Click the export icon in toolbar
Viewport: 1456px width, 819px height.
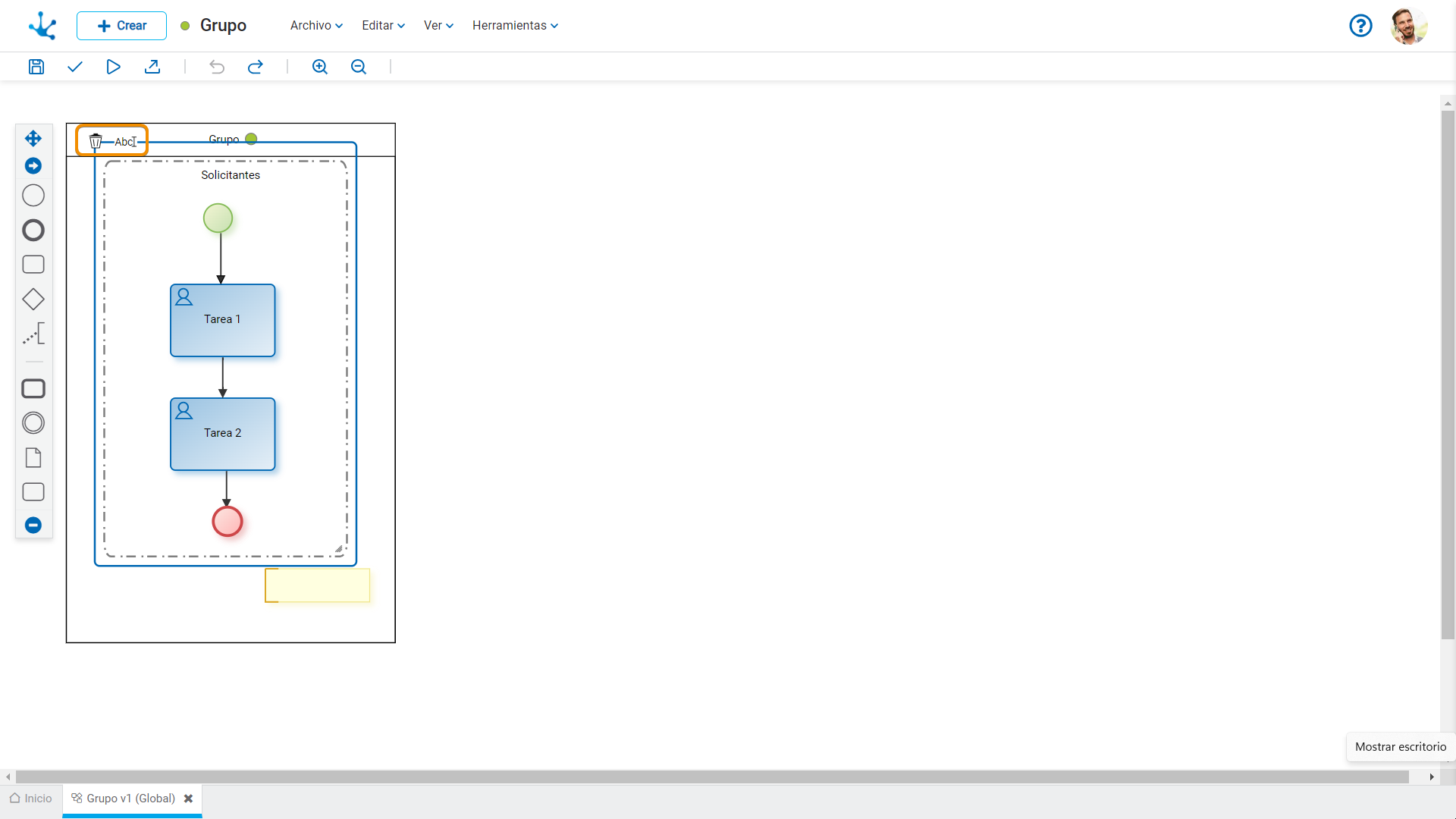(x=152, y=67)
